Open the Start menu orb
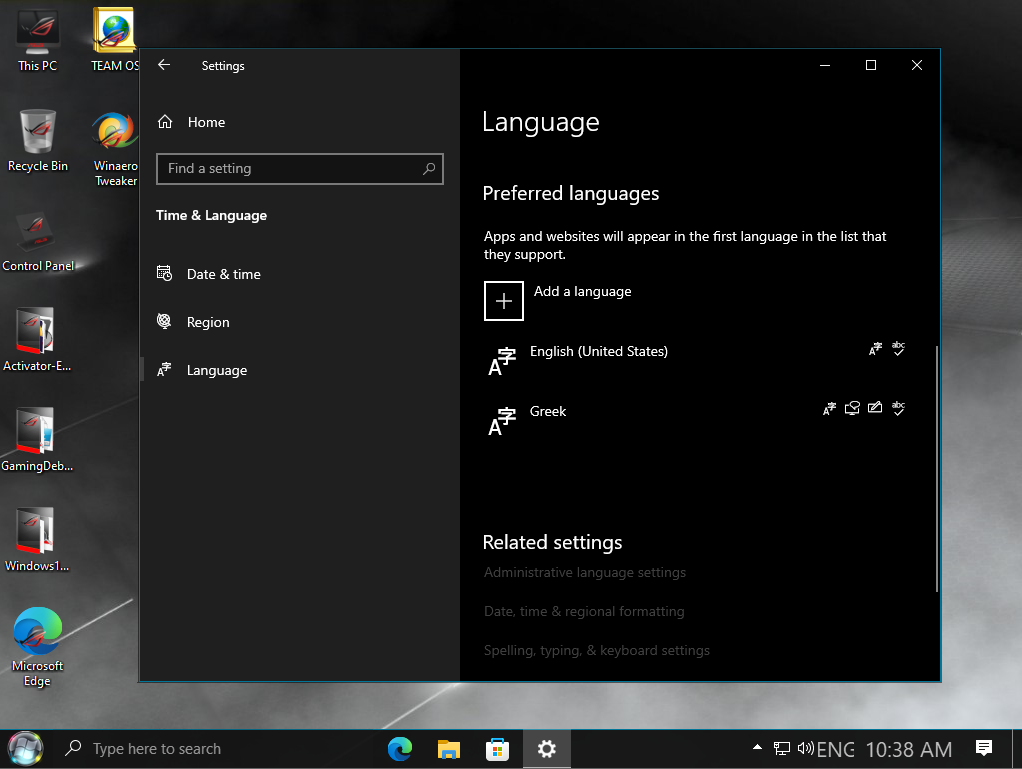 click(x=25, y=749)
